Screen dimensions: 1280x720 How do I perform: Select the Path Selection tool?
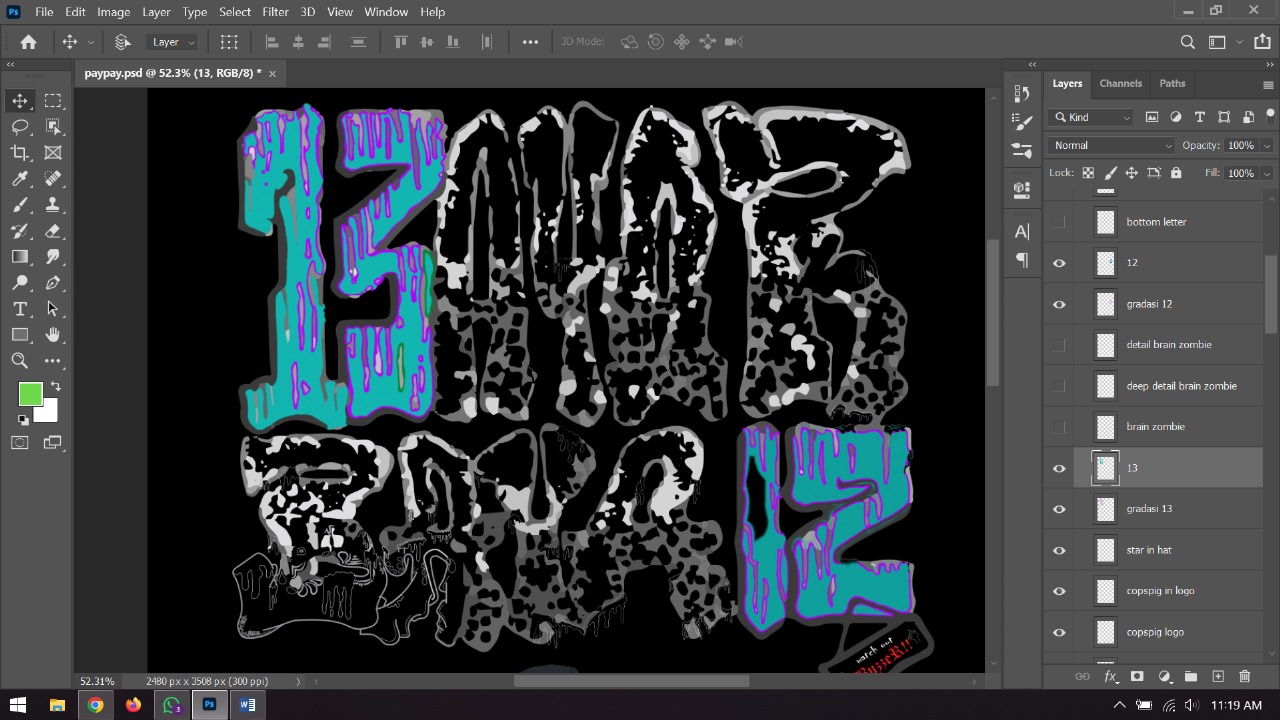pos(53,309)
